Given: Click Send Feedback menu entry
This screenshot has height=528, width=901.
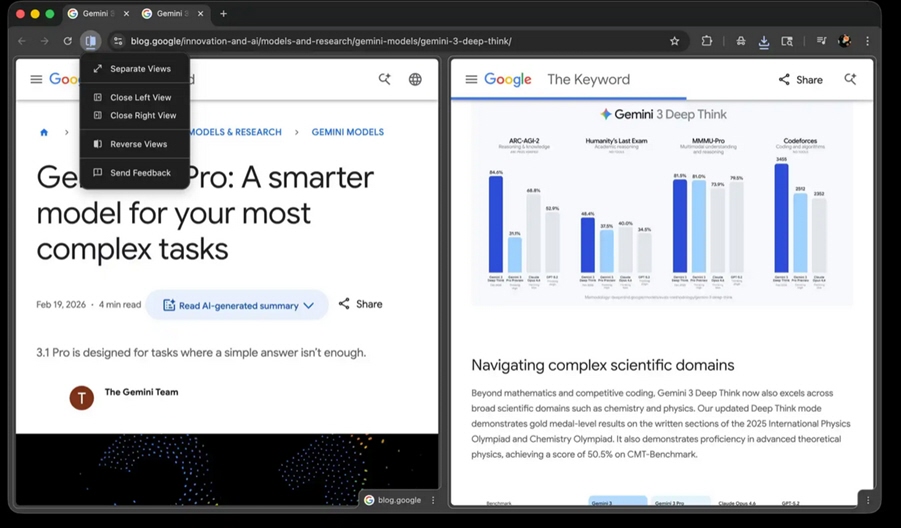Looking at the screenshot, I should tap(134, 172).
